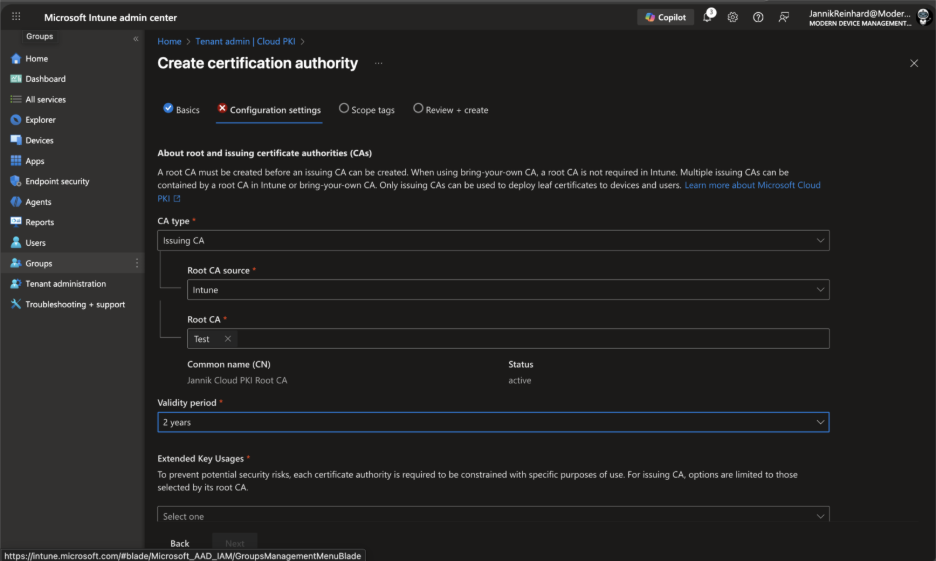Click the Back button
The height and width of the screenshot is (561, 936).
(x=180, y=543)
